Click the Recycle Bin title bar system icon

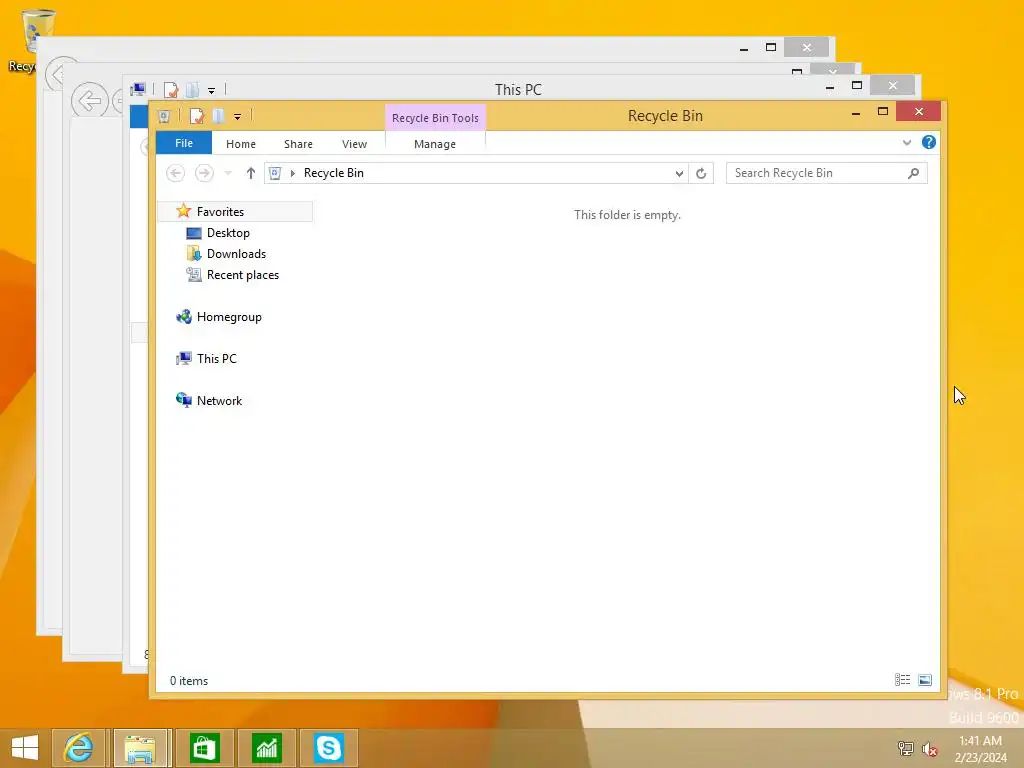pyautogui.click(x=164, y=116)
